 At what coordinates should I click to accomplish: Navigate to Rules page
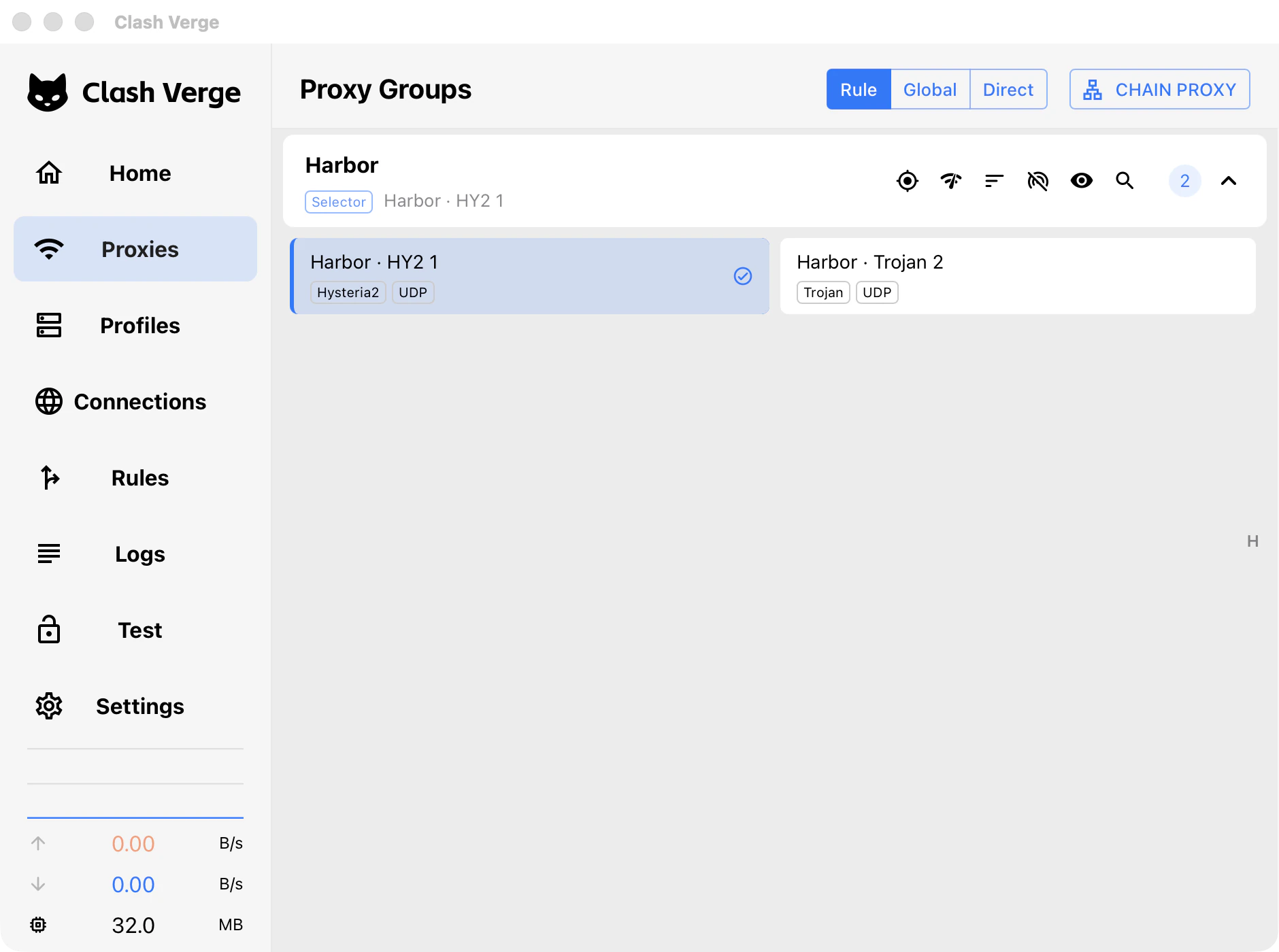135,477
